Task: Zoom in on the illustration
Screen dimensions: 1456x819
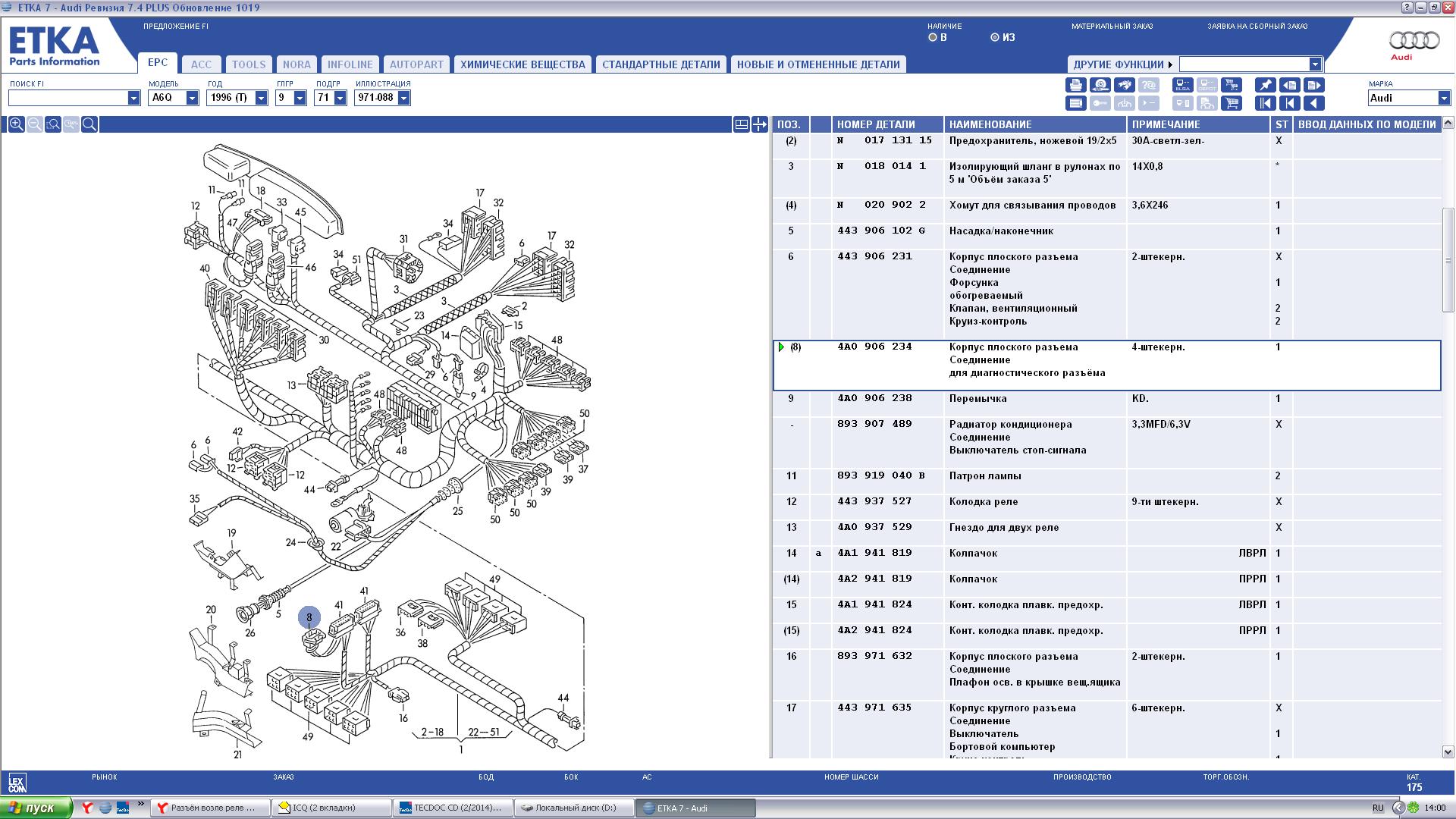Action: click(16, 124)
